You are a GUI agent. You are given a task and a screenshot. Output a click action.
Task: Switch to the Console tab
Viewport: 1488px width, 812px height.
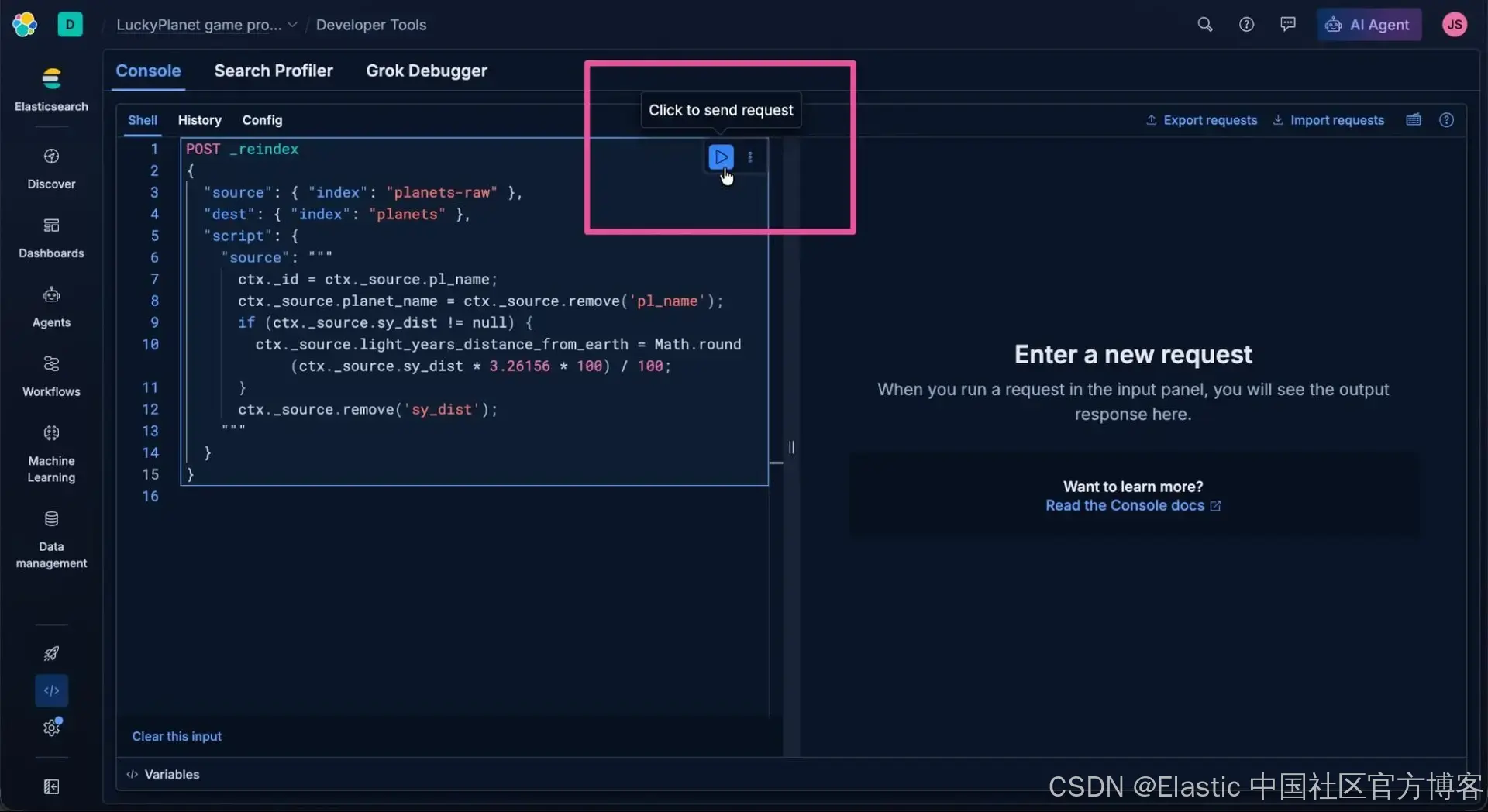[148, 71]
